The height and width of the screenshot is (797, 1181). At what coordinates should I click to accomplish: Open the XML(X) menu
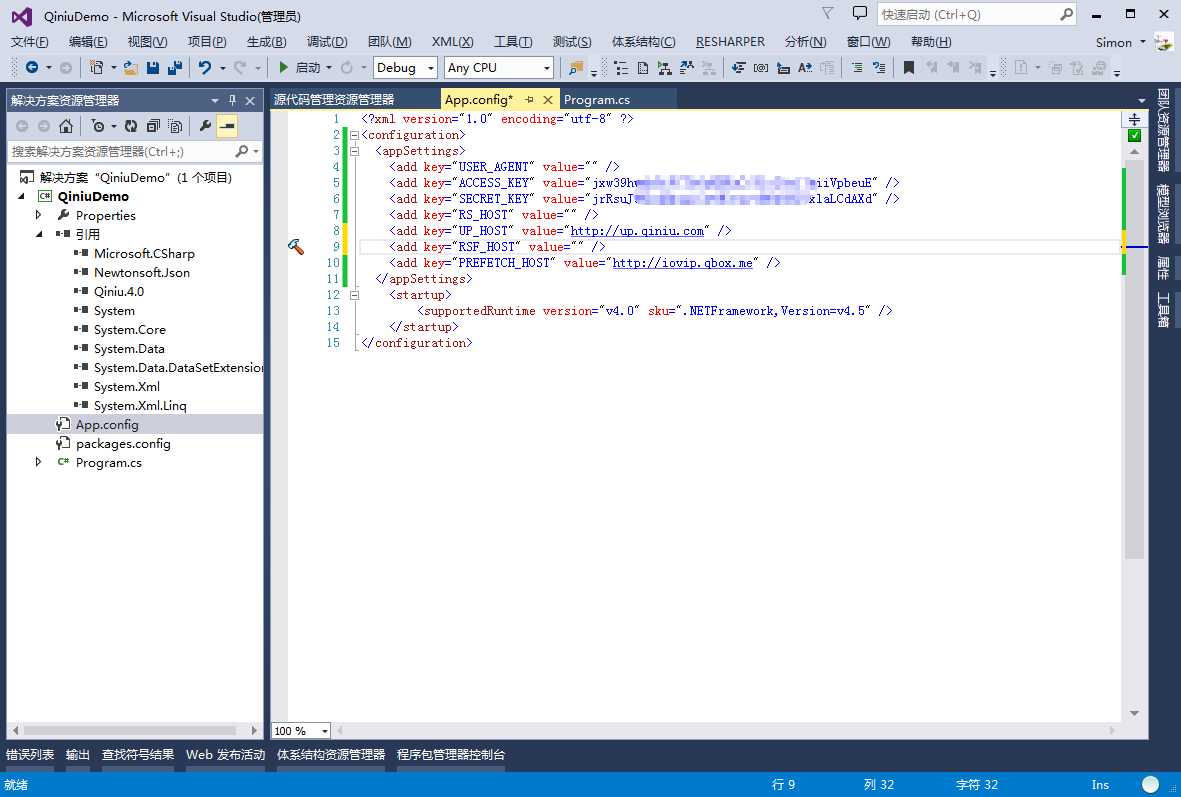tap(452, 42)
